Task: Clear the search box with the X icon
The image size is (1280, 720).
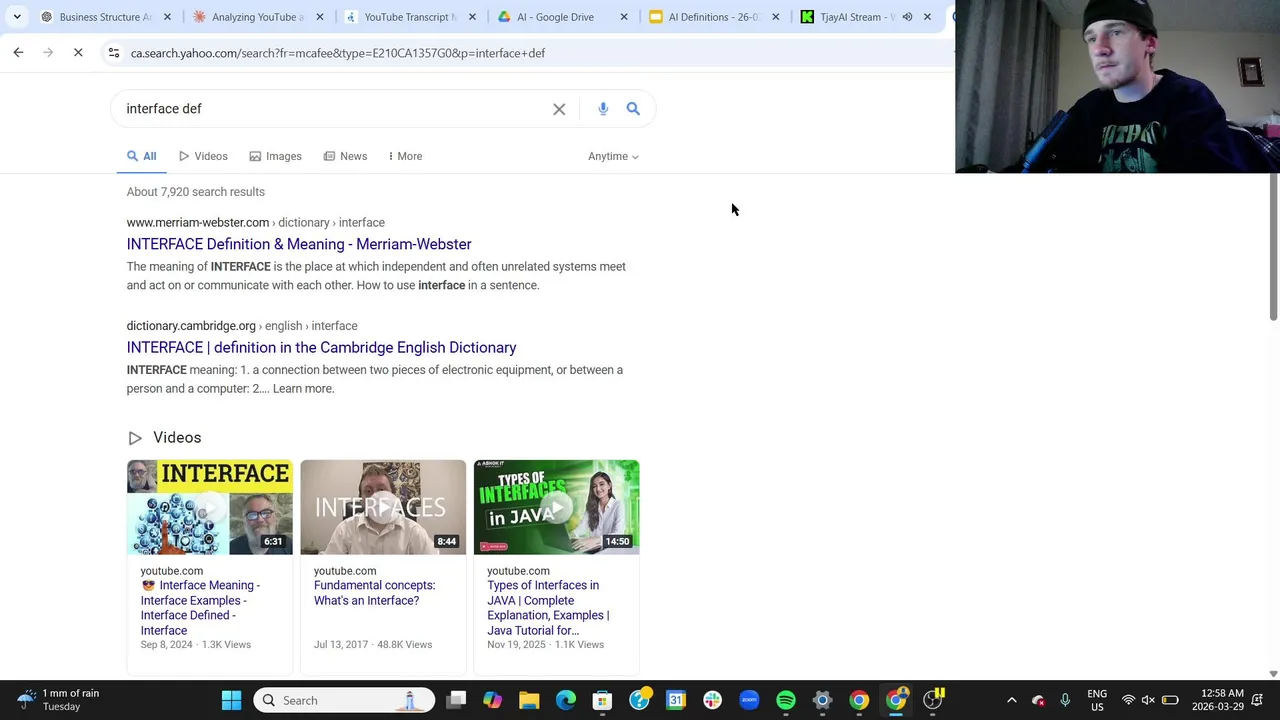Action: coord(559,109)
